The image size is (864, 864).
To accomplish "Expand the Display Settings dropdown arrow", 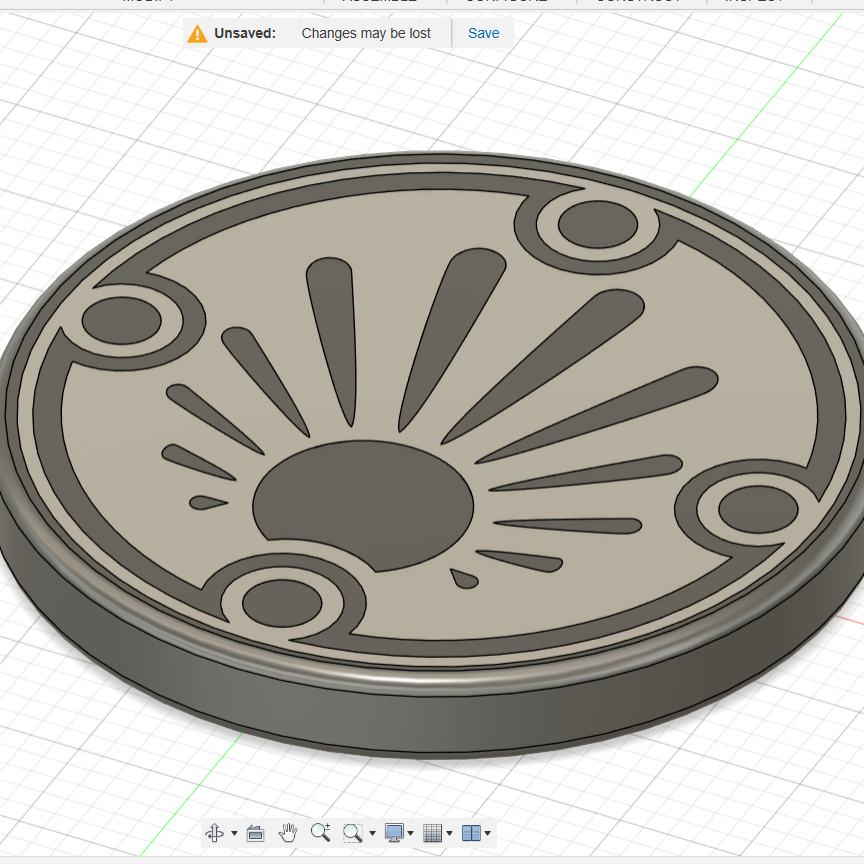I will coord(411,833).
